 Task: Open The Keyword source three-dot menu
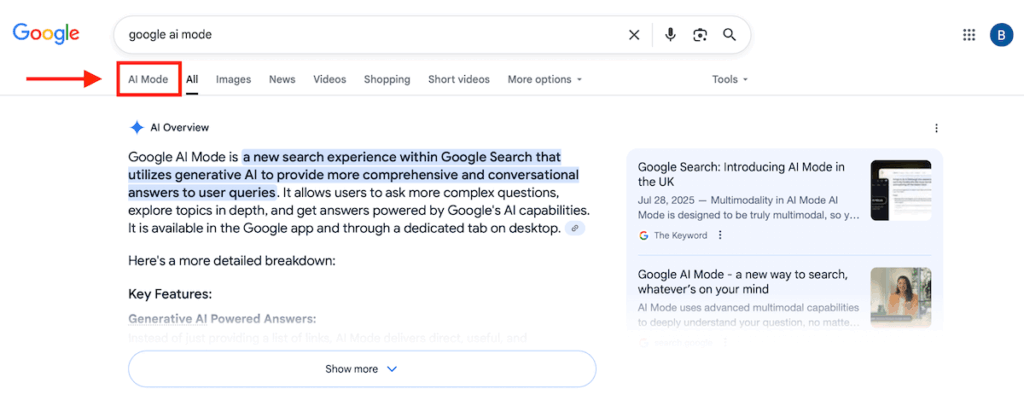click(x=720, y=235)
